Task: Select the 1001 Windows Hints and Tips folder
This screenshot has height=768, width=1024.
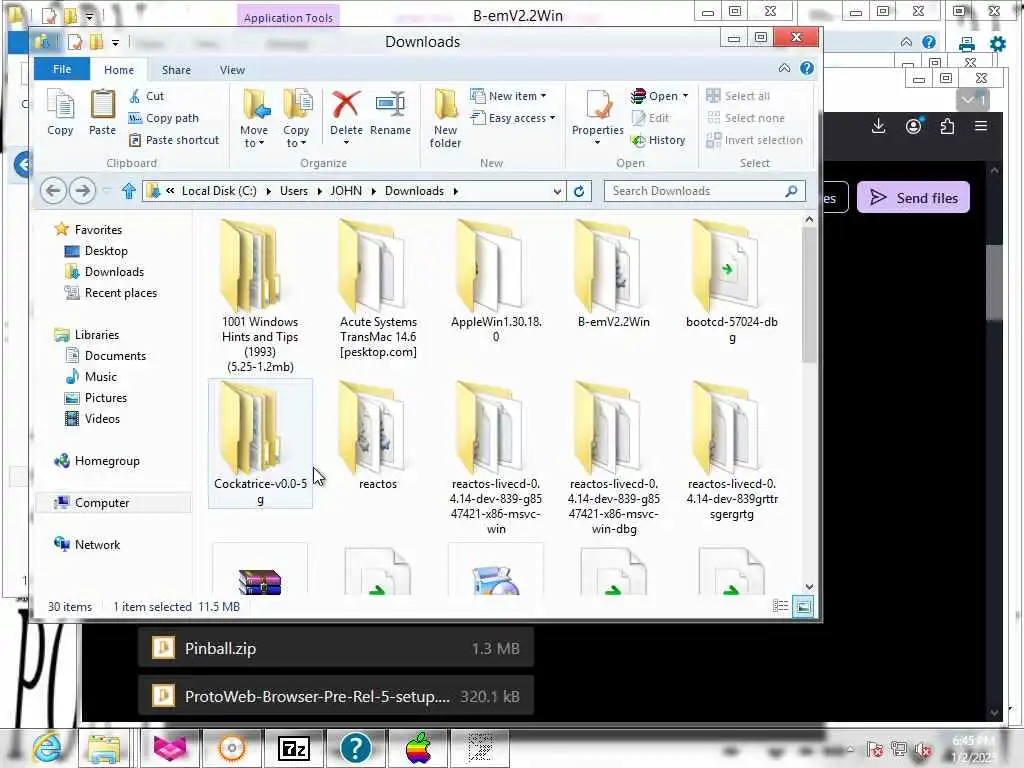Action: click(260, 296)
